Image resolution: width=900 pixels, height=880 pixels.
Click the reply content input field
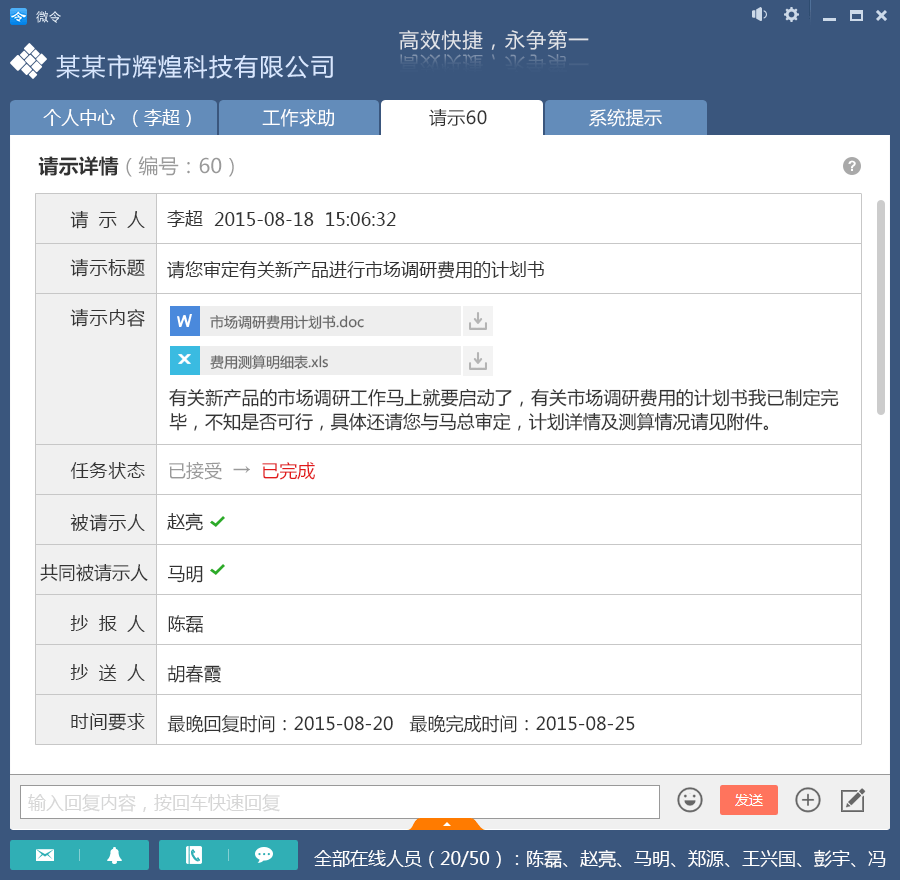coord(340,802)
